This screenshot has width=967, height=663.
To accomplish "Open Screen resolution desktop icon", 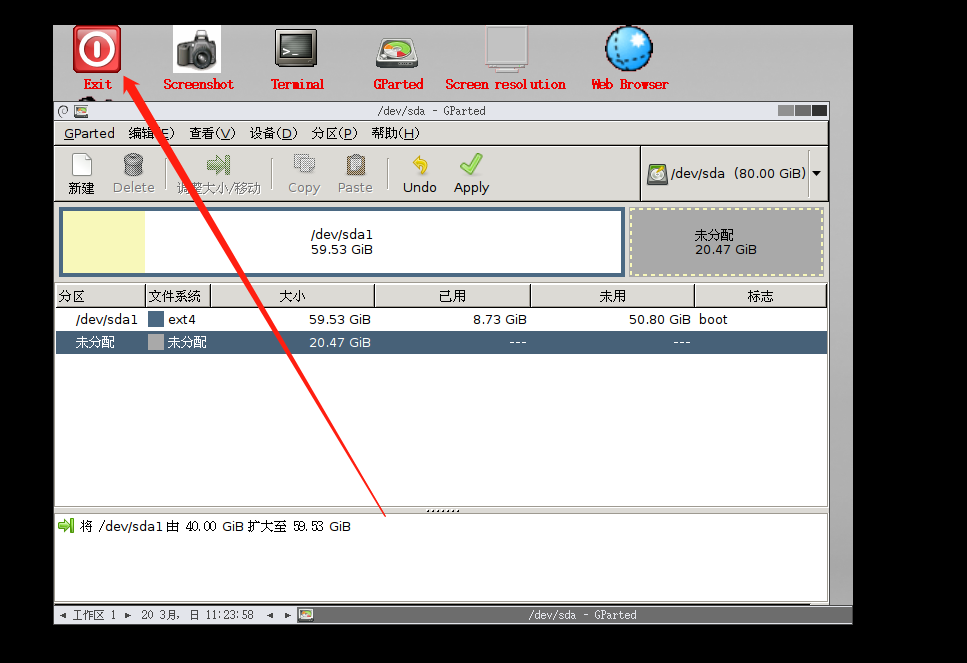I will (x=506, y=48).
